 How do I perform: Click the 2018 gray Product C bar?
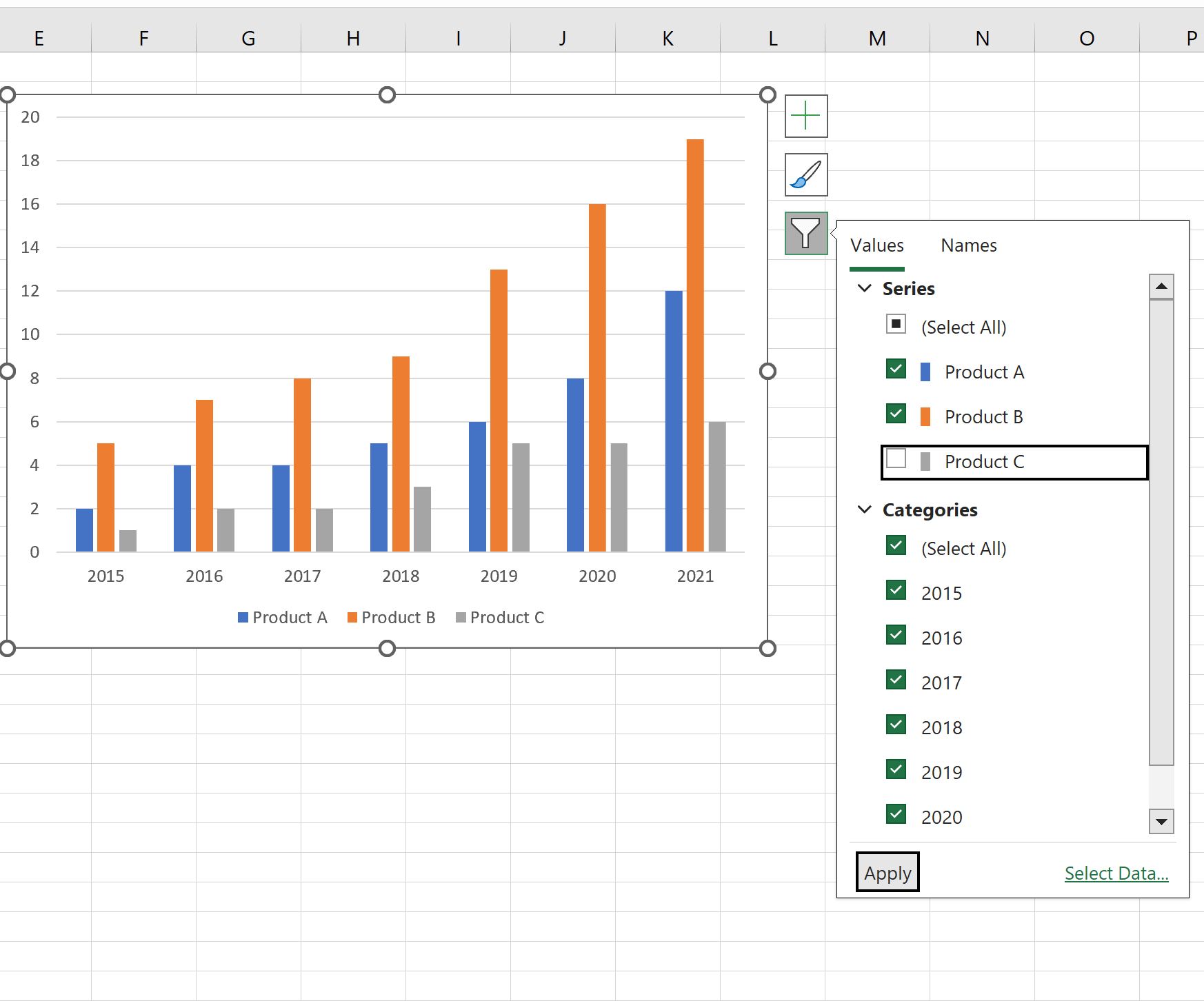click(422, 519)
